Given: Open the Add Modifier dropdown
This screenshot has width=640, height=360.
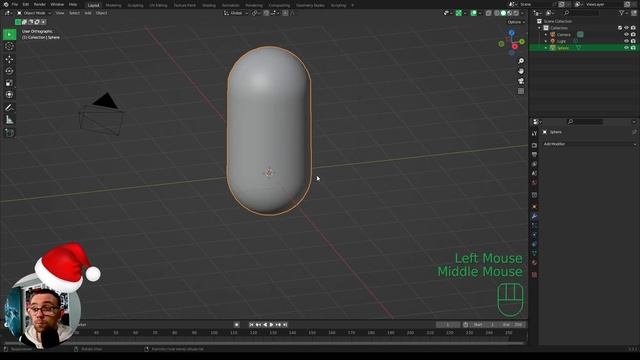Looking at the screenshot, I should coord(589,144).
